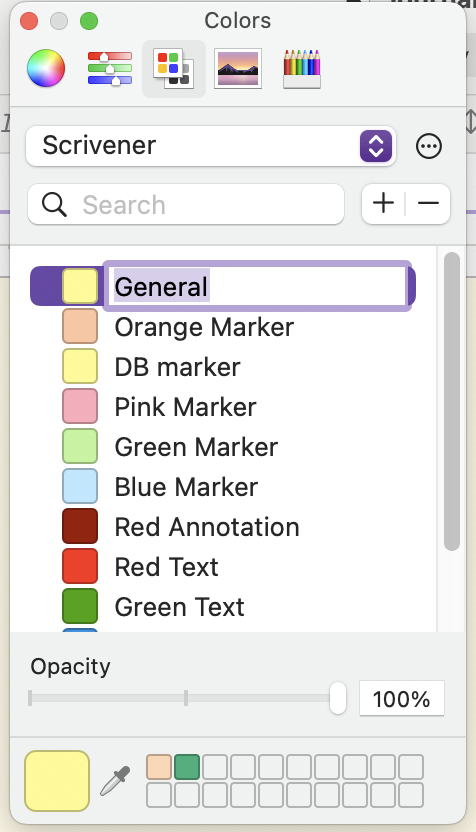Viewport: 476px width, 832px height.
Task: Click the color Search field
Action: [186, 204]
